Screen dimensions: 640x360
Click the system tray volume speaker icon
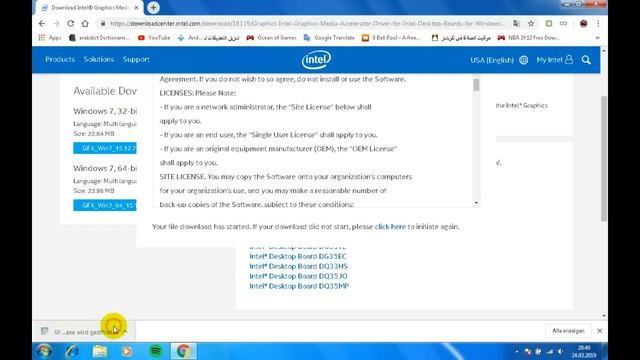tap(560, 351)
